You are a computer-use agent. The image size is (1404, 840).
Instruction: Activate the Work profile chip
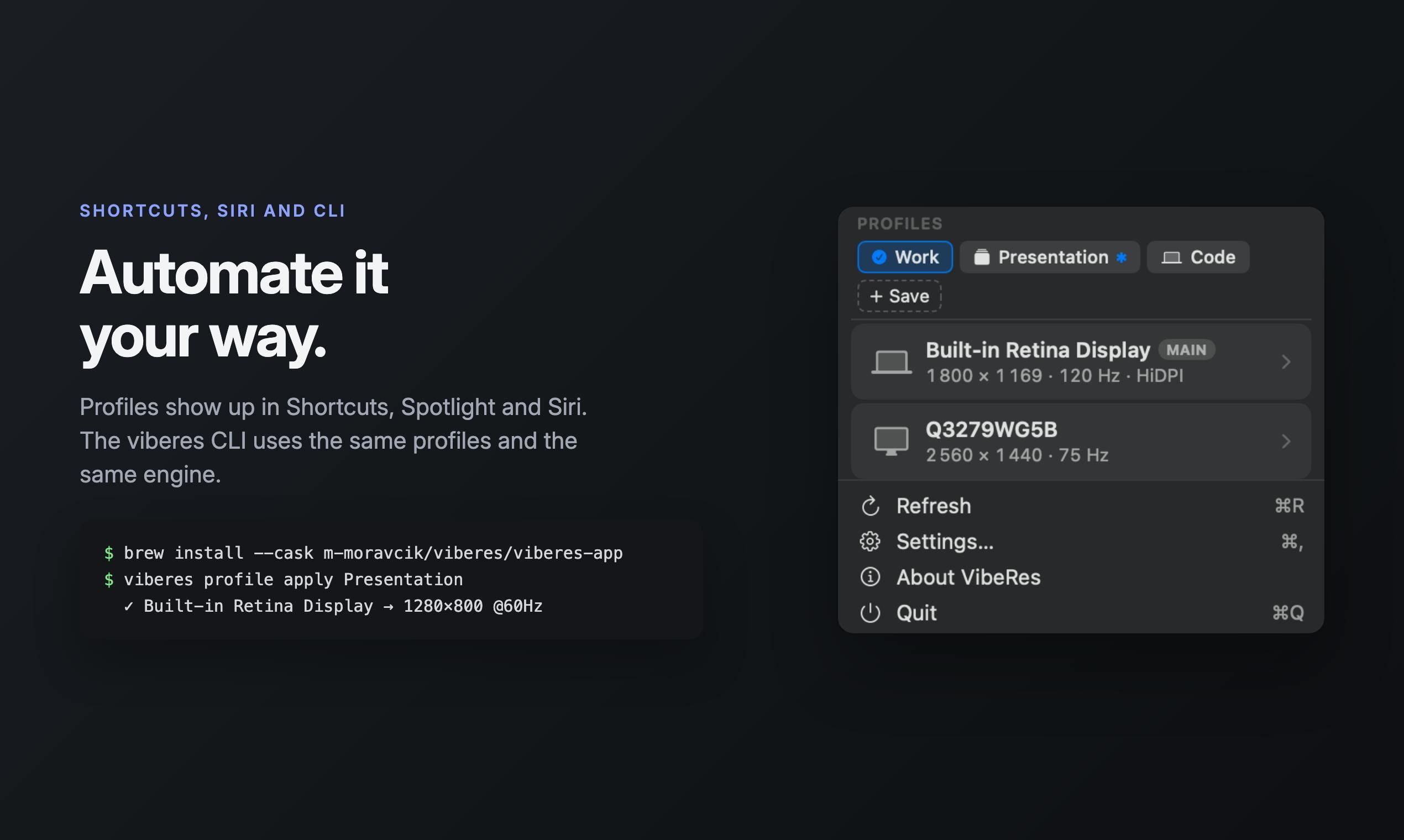tap(905, 257)
